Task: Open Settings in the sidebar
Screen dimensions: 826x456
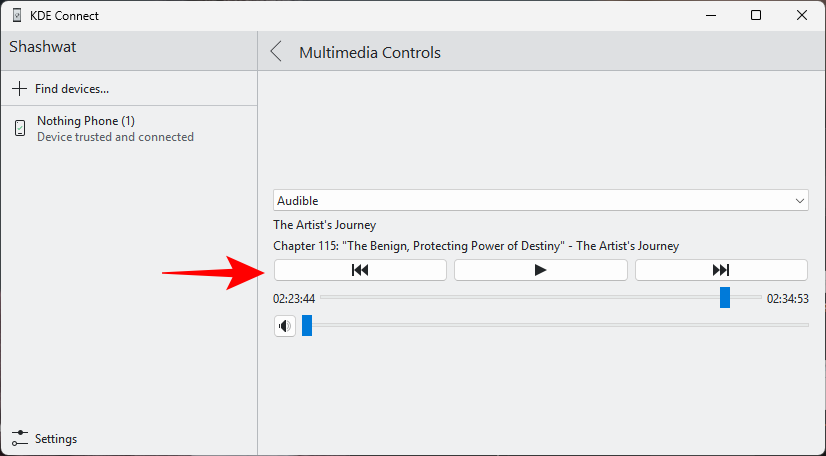Action: pyautogui.click(x=56, y=438)
